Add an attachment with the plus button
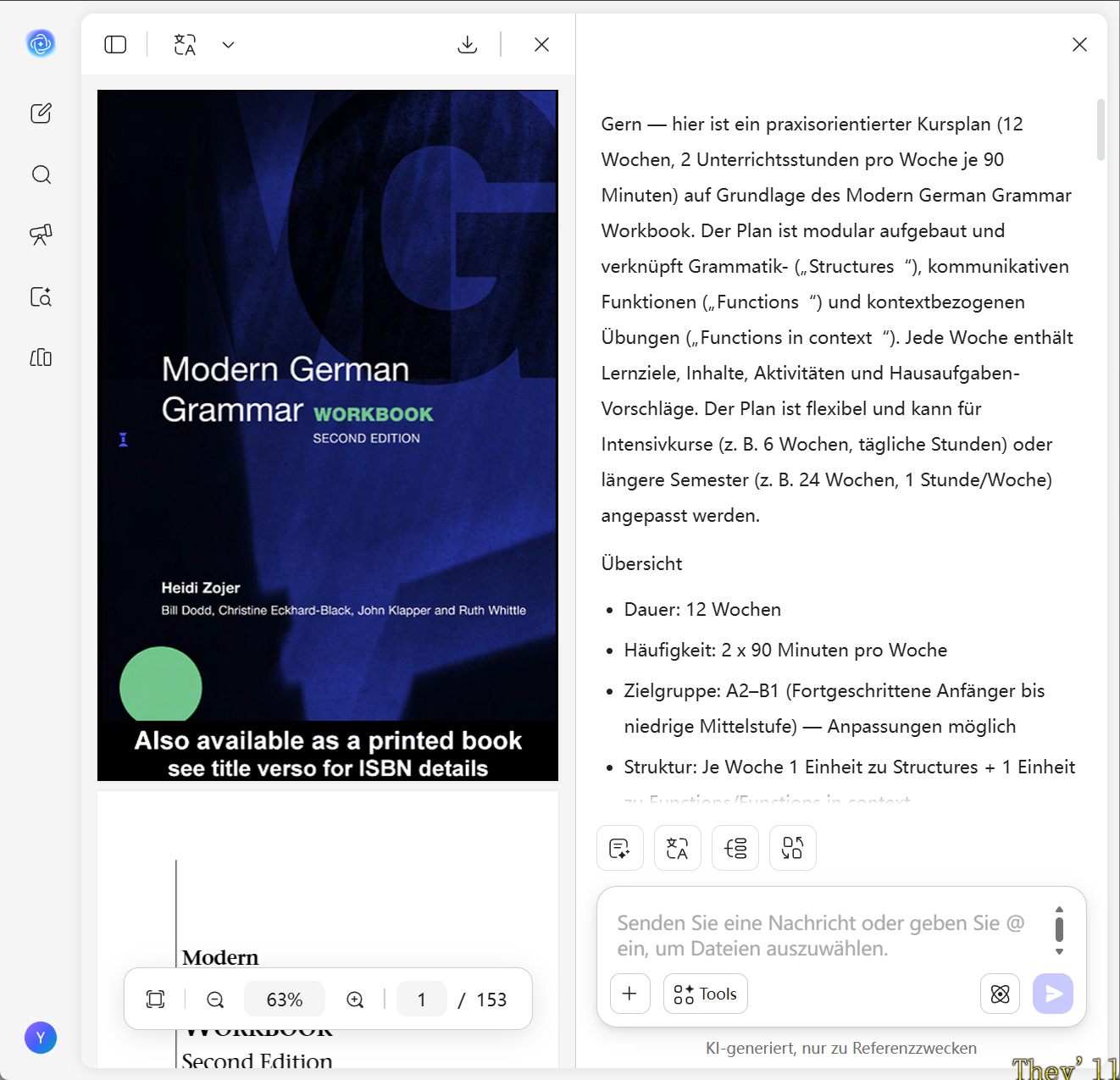Image resolution: width=1120 pixels, height=1080 pixels. click(630, 994)
